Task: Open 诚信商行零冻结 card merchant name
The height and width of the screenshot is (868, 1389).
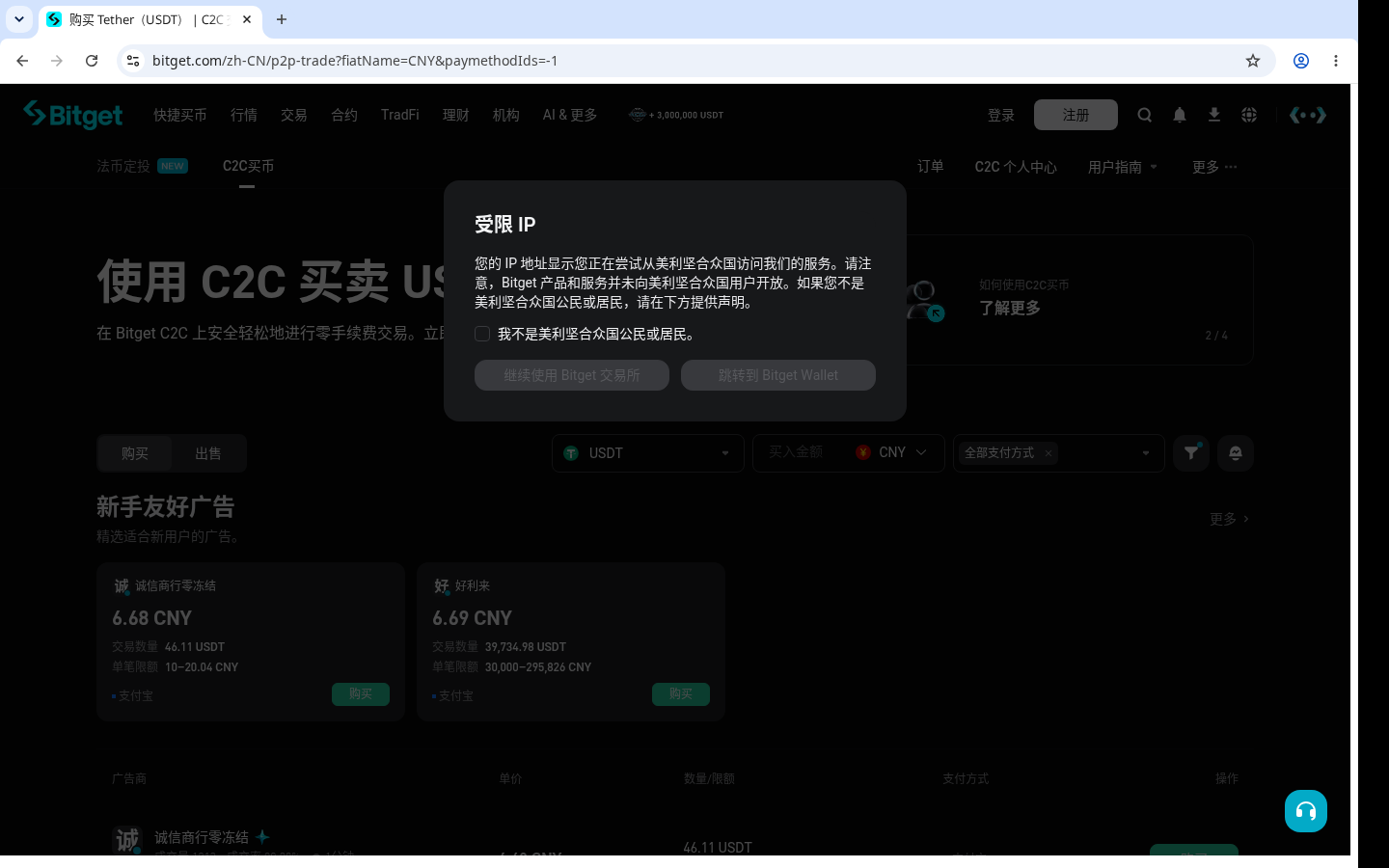Action: [176, 585]
